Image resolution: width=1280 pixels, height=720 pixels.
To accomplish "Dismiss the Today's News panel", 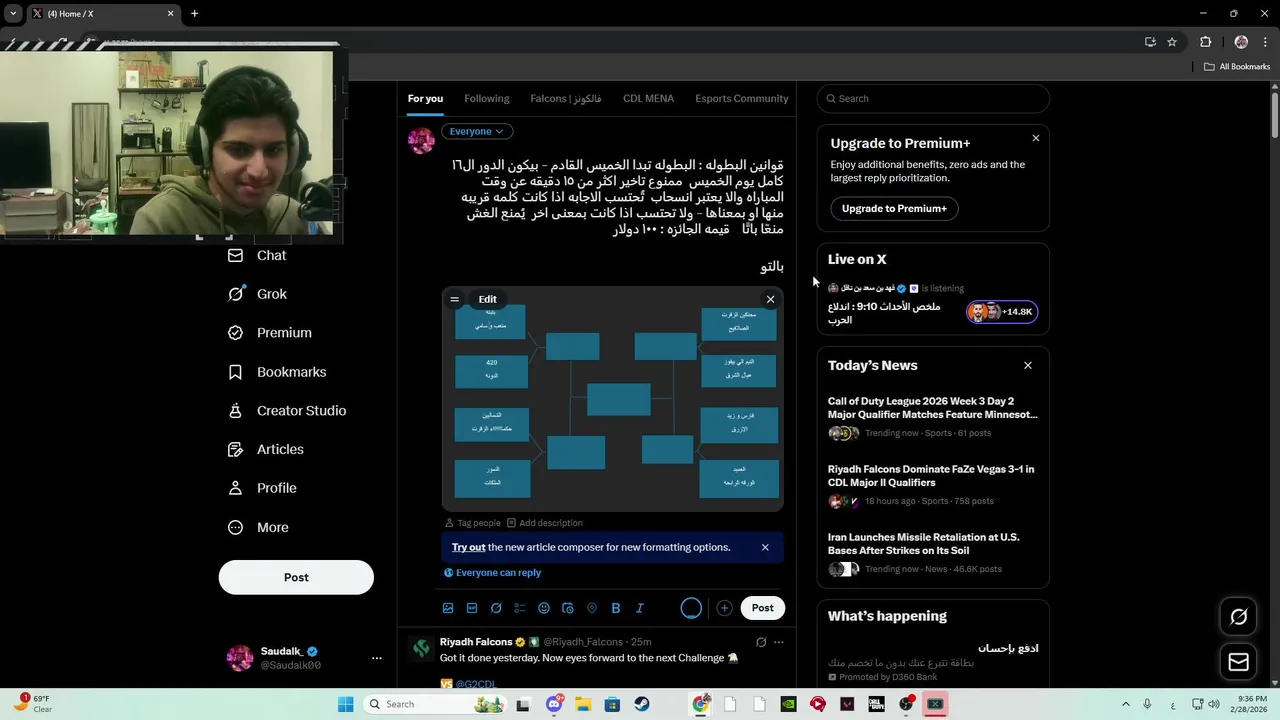I will pos(1028,365).
